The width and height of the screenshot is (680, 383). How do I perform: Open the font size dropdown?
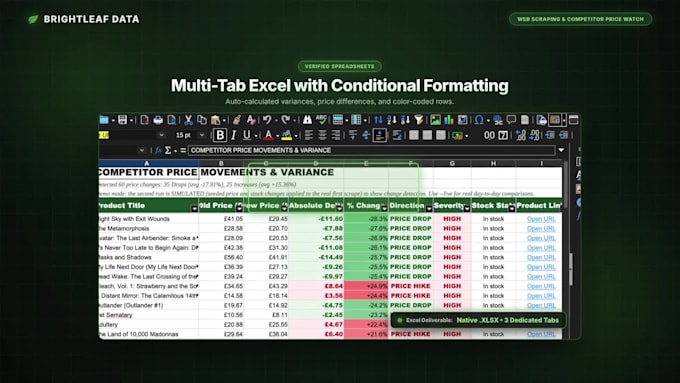pos(202,135)
